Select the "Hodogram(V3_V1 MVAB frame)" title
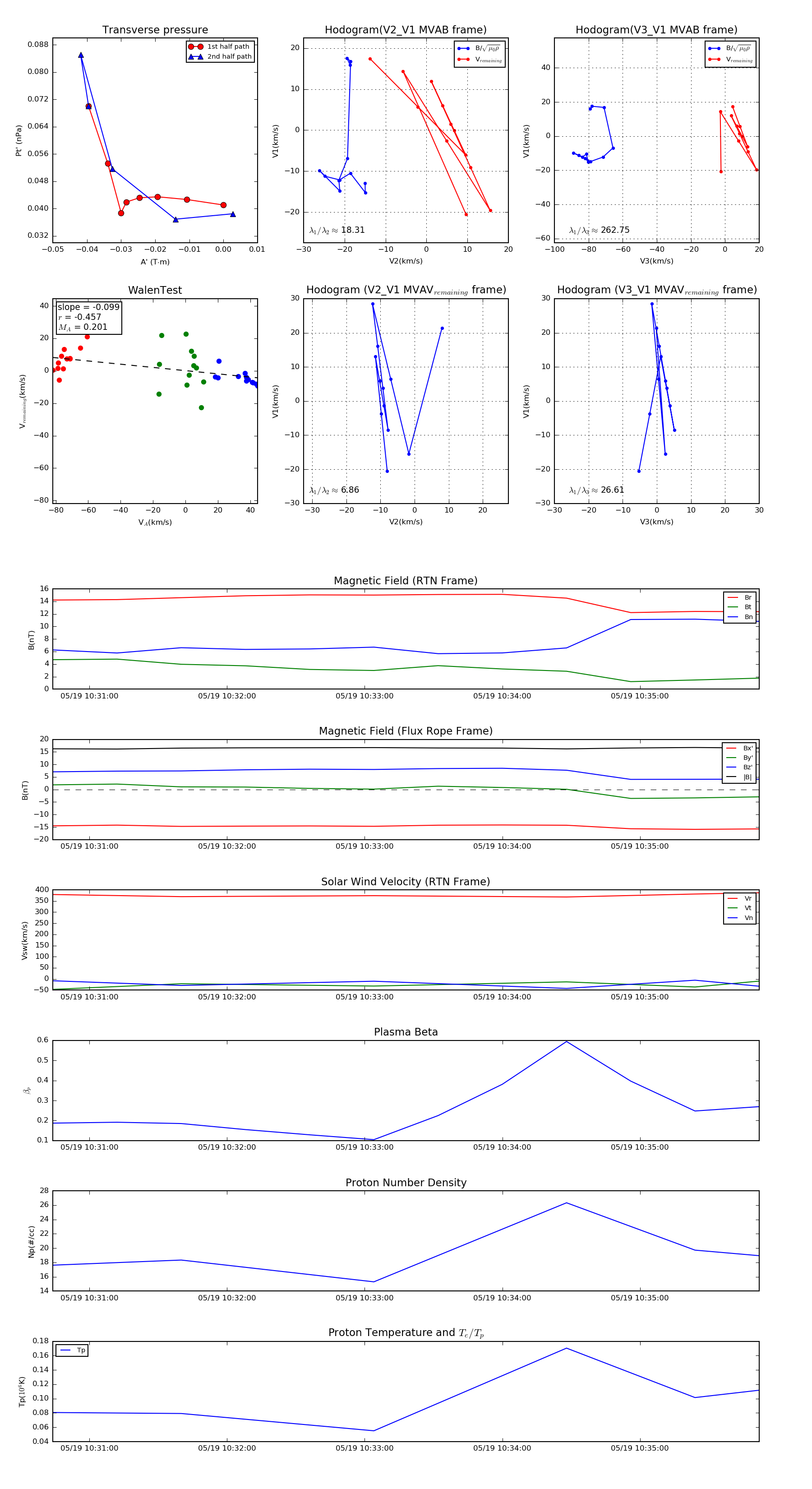The height and width of the screenshot is (1489, 812). pos(656,30)
